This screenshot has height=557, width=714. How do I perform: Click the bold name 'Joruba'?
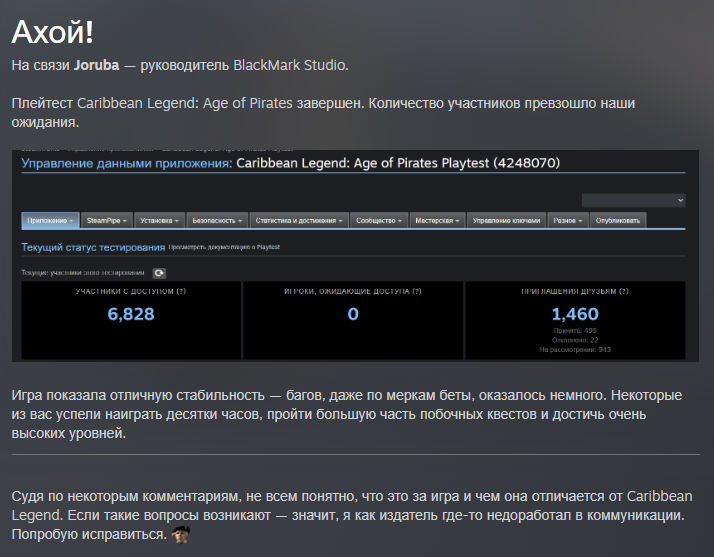tap(97, 65)
